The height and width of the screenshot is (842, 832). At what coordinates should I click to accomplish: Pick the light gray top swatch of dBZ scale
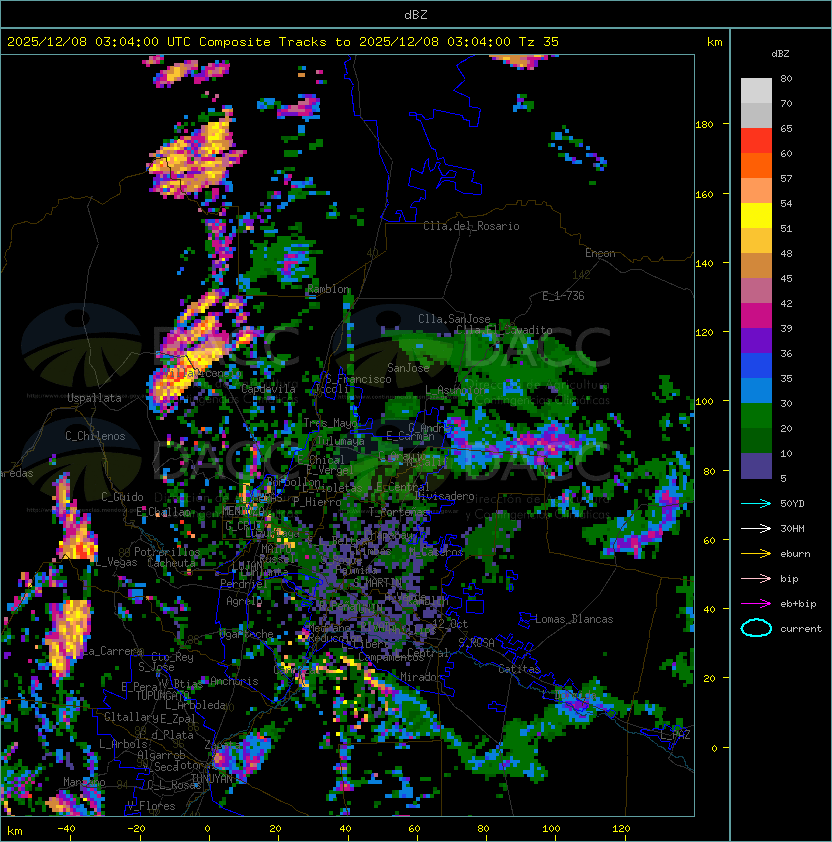(x=756, y=91)
